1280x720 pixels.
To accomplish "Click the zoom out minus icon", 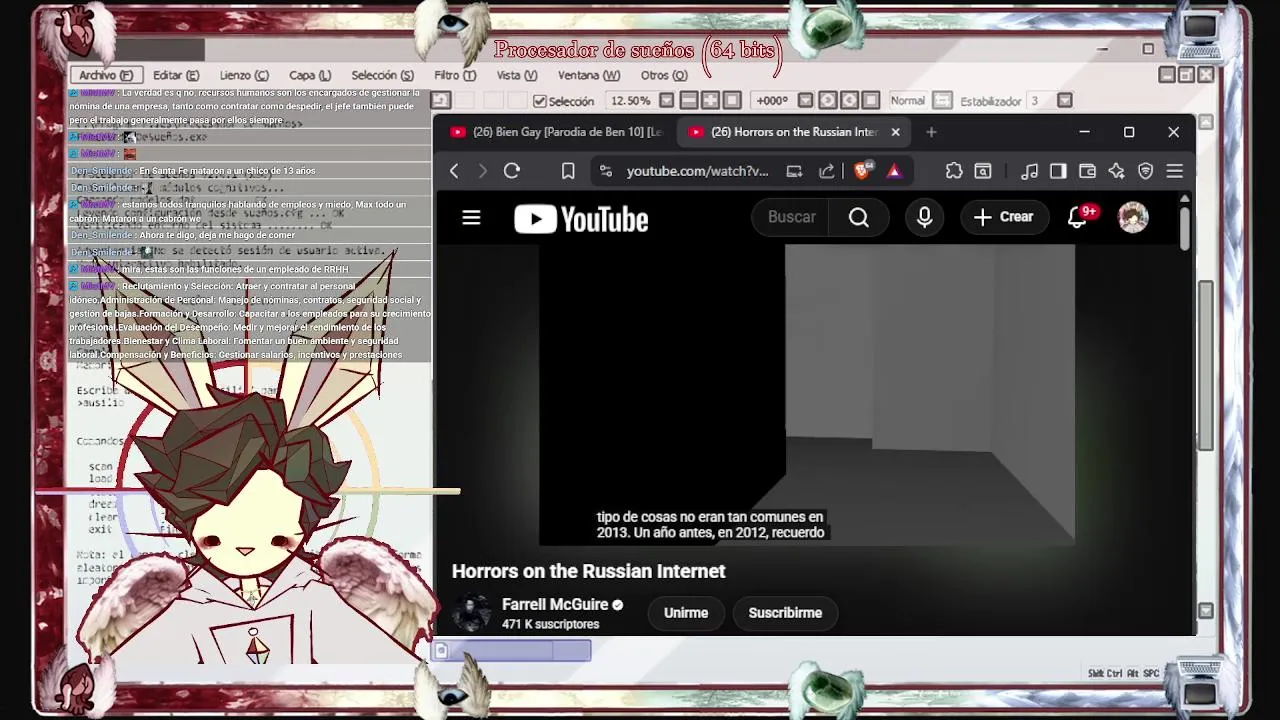I will [x=689, y=100].
